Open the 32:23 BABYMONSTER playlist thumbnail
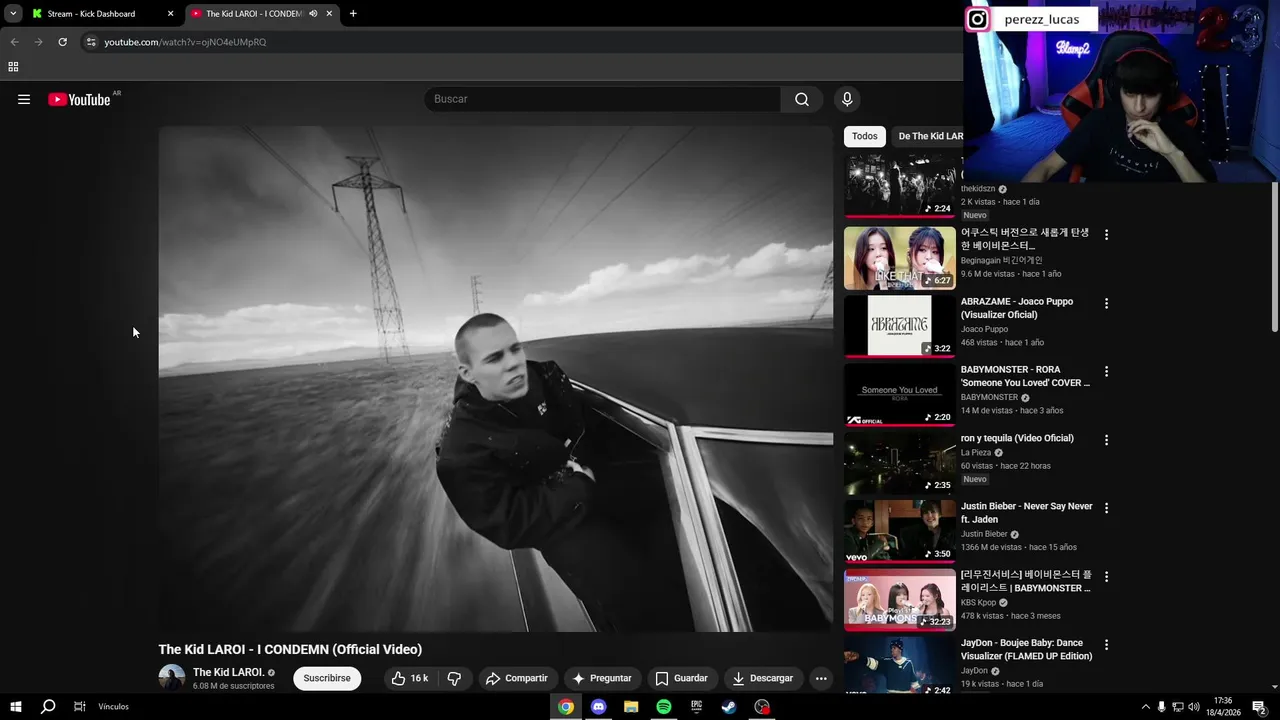The image size is (1280, 720). click(x=900, y=599)
